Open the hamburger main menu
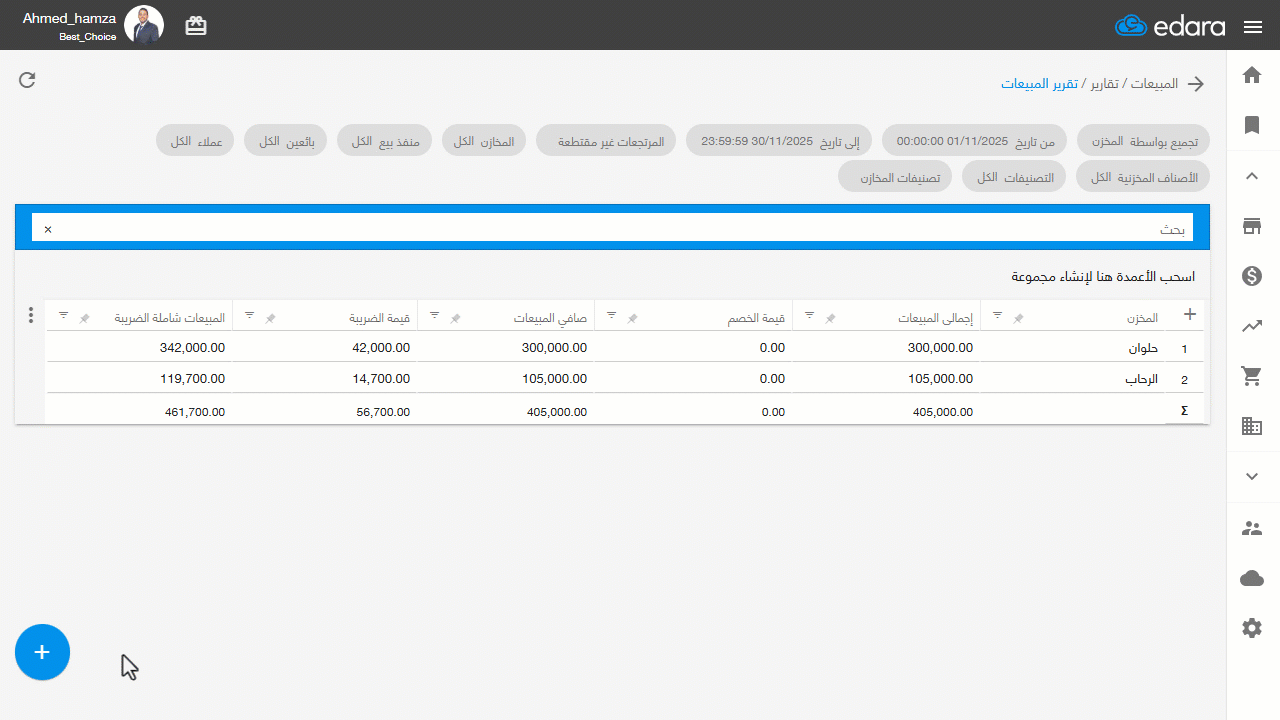The width and height of the screenshot is (1280, 720). [1253, 27]
